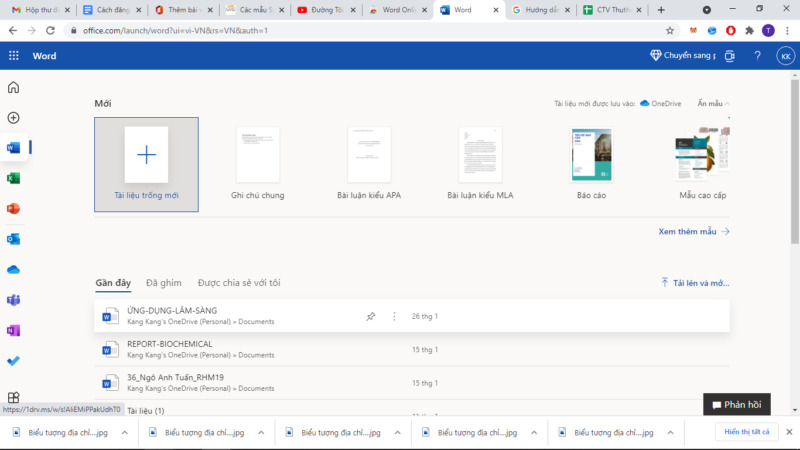The image size is (800, 450).
Task: Choose the Bài luận kiểu MLA template
Action: tap(480, 164)
